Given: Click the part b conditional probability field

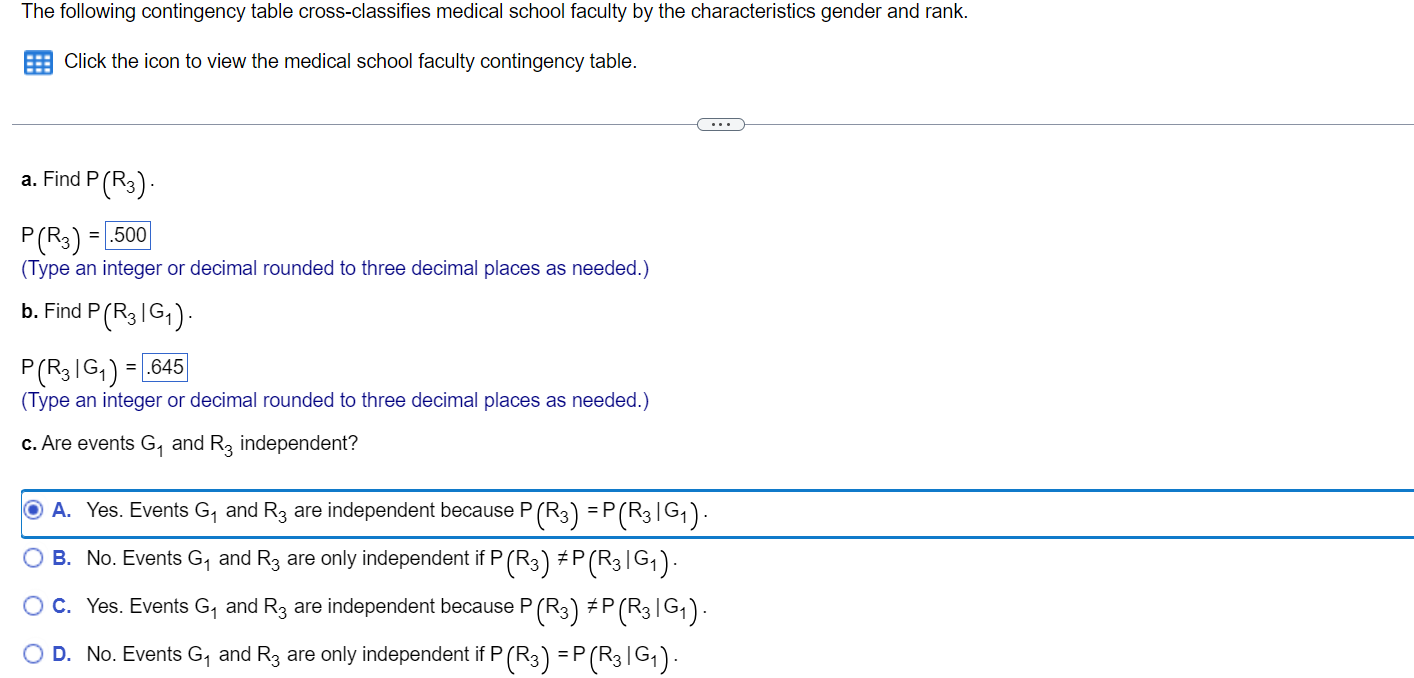Looking at the screenshot, I should click(164, 366).
